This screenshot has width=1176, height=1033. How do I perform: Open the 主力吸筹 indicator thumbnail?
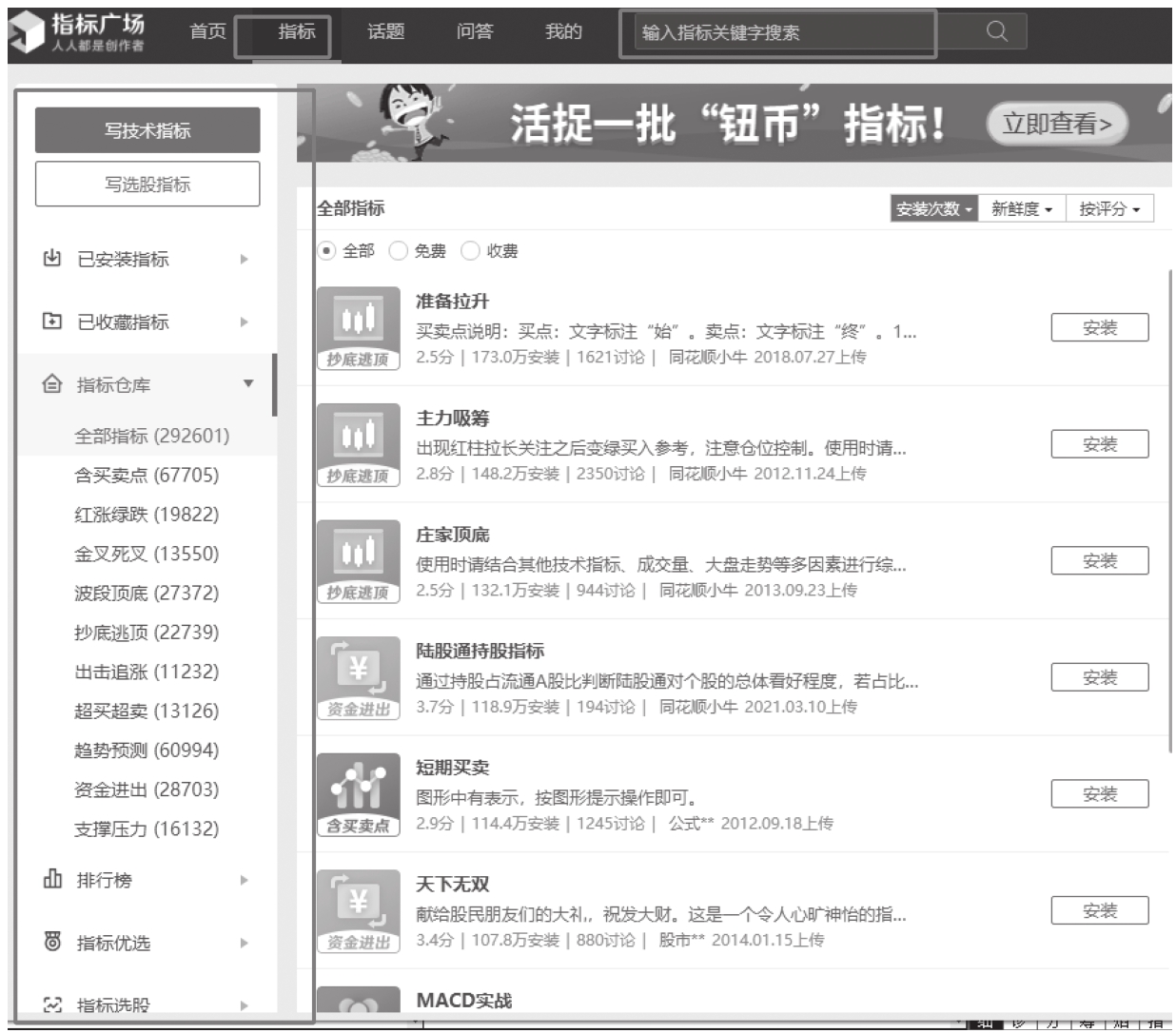(x=358, y=444)
